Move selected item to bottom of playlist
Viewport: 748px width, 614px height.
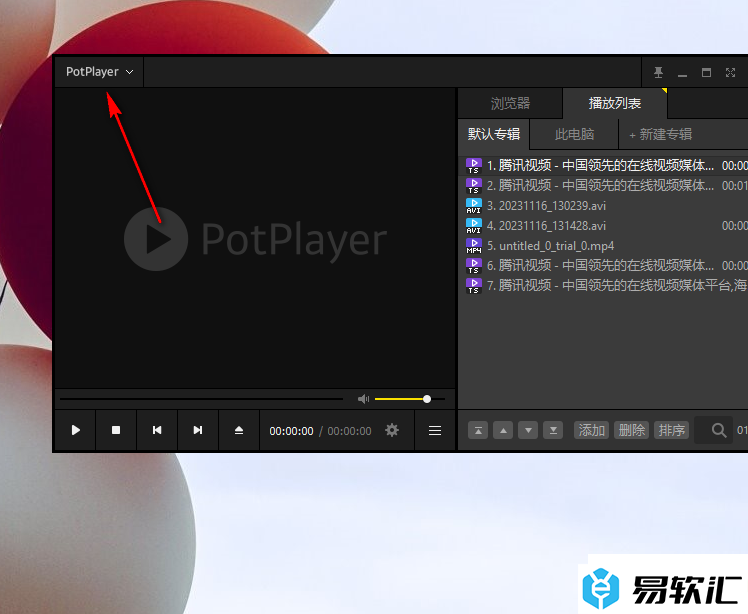pos(553,430)
